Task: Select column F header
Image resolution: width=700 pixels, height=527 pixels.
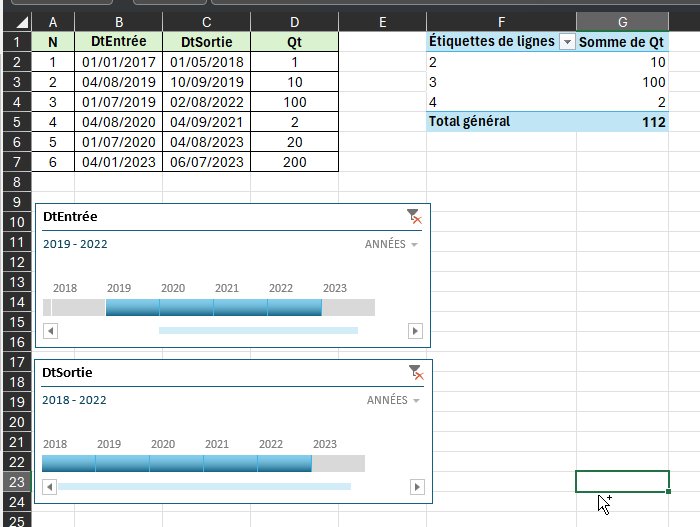Action: [501, 22]
